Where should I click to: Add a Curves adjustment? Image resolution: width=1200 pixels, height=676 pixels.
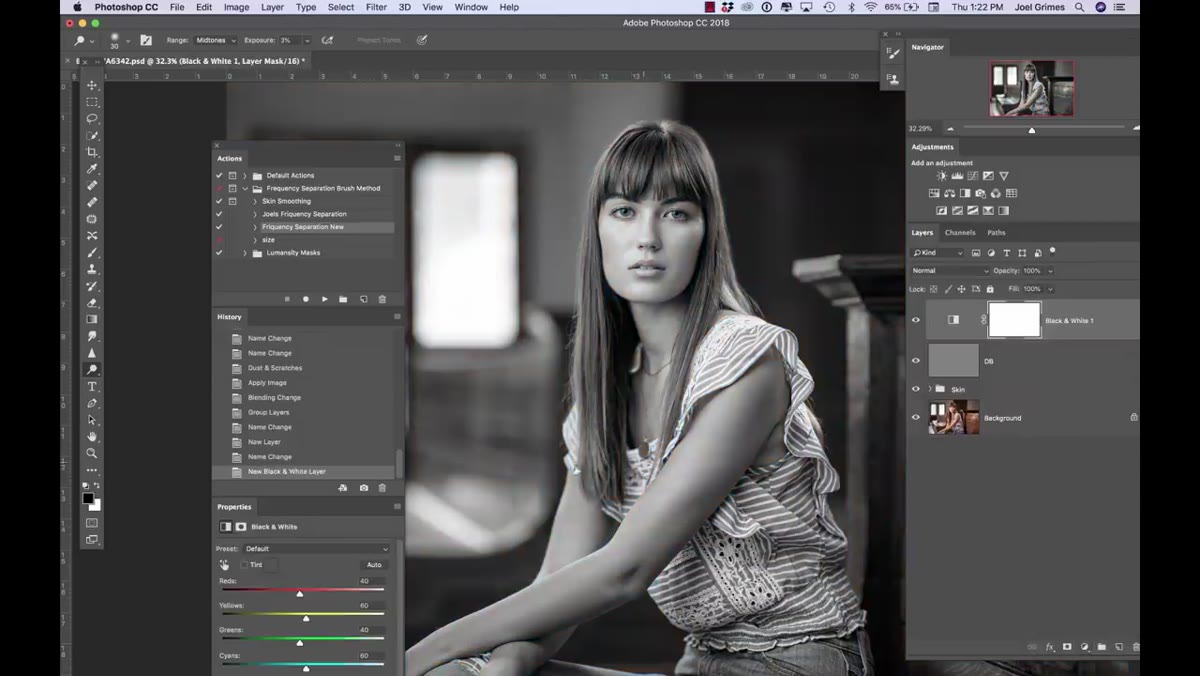click(x=972, y=176)
